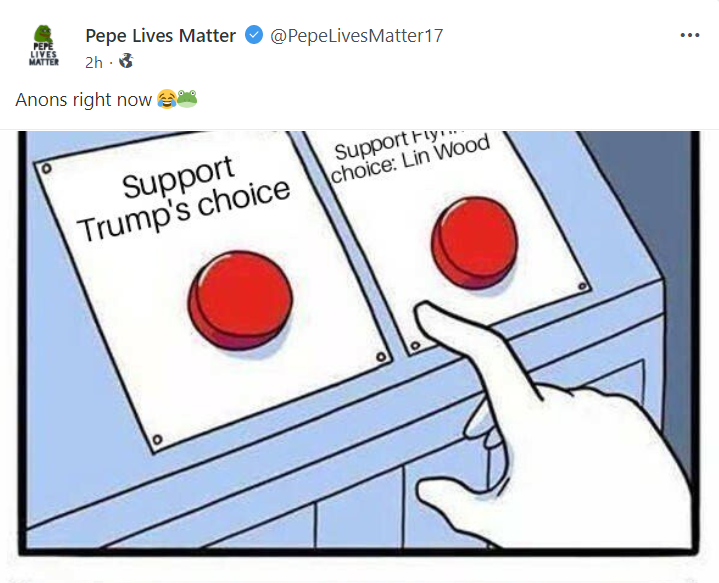Click the globe public-visibility icon

coord(126,62)
